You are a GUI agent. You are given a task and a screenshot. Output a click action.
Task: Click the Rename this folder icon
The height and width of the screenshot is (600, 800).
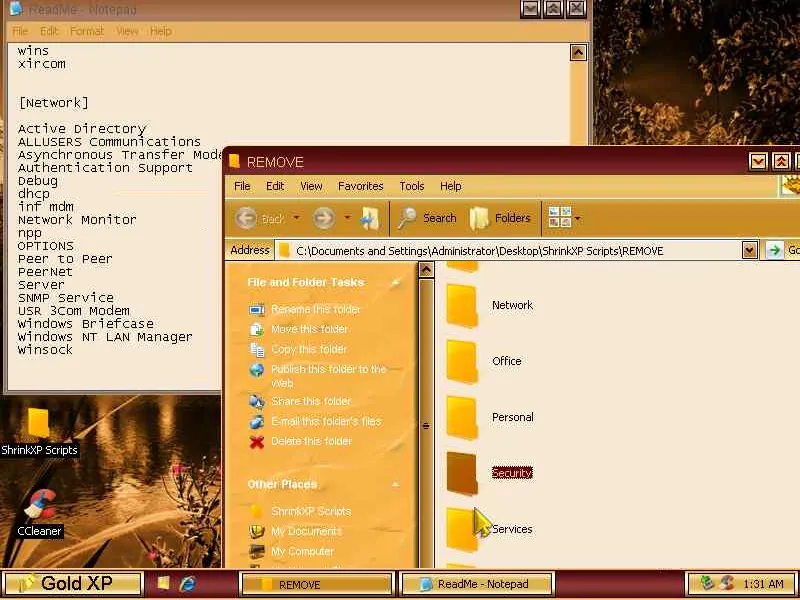[257, 310]
